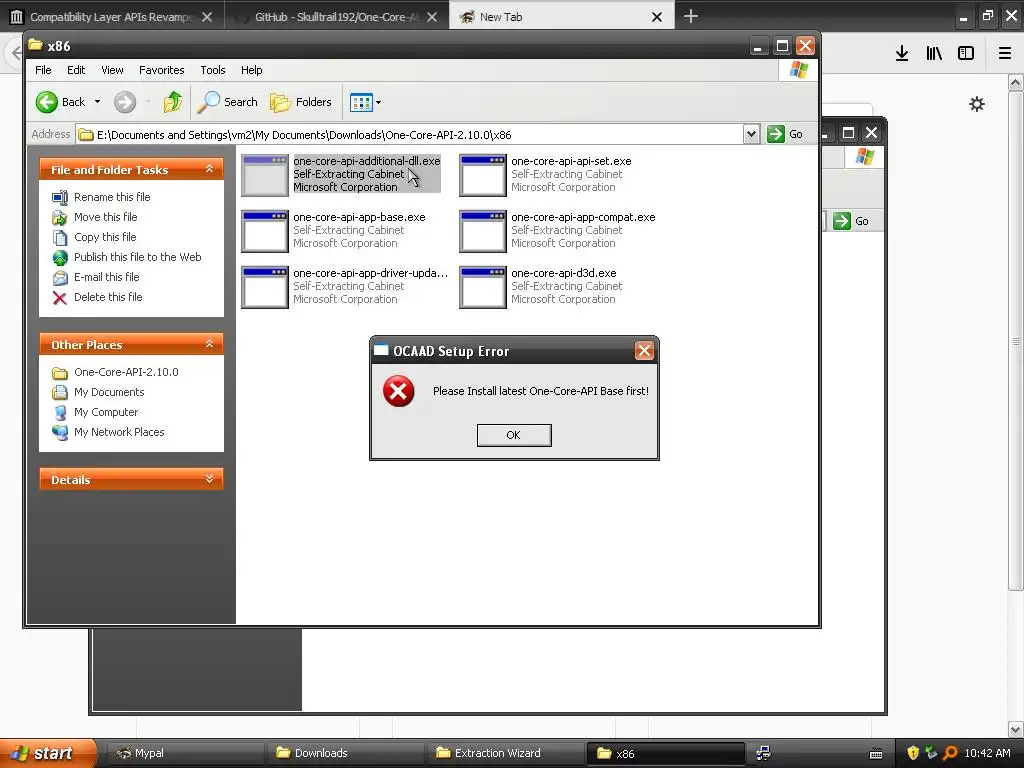Open the View menu
This screenshot has width=1024, height=768.
[112, 70]
